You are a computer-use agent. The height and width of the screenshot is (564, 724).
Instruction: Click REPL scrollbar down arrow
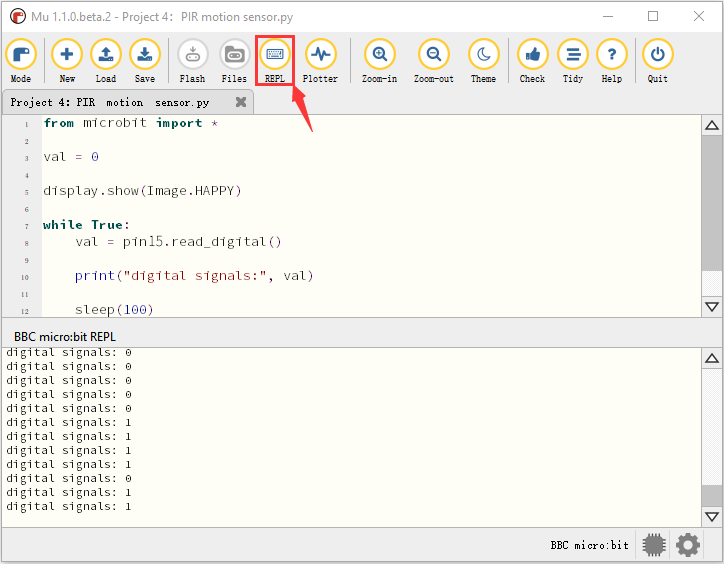(712, 516)
